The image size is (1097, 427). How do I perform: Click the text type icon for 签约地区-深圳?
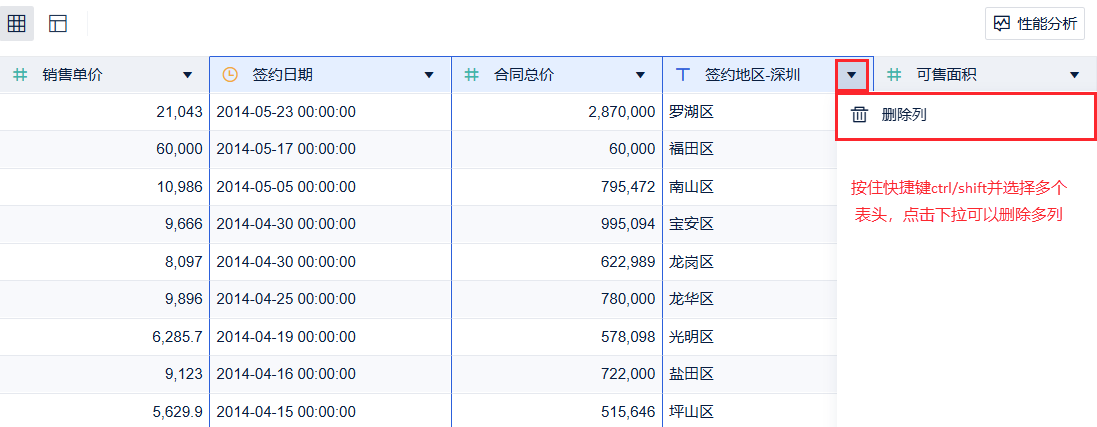click(x=683, y=74)
